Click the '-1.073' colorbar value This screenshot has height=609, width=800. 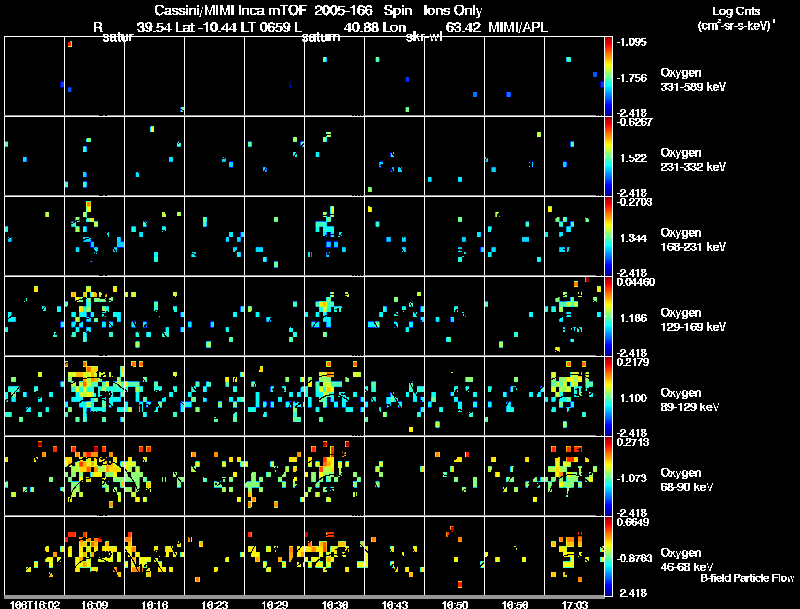631,478
